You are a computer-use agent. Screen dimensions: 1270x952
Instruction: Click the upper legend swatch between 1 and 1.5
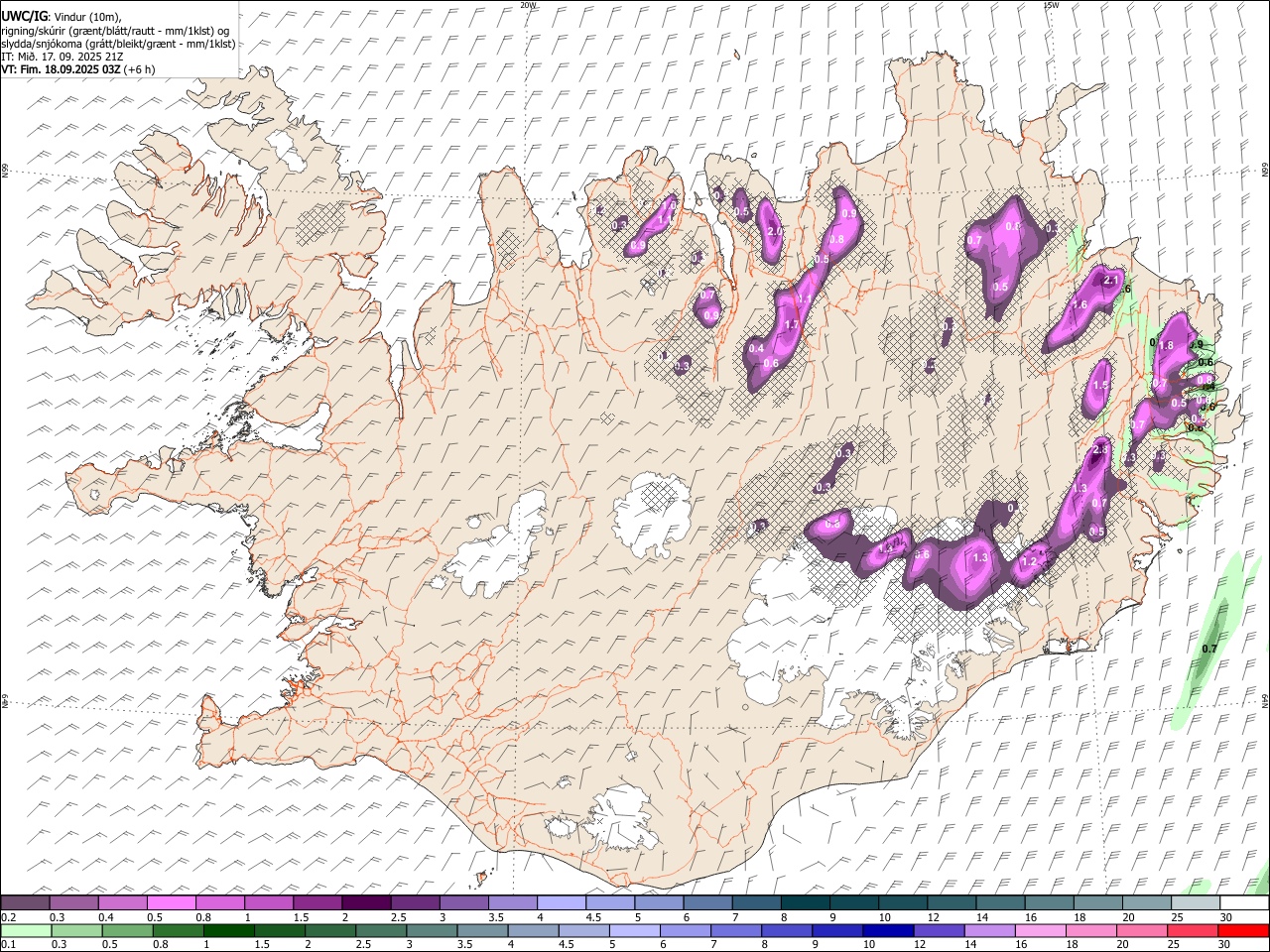point(268,902)
